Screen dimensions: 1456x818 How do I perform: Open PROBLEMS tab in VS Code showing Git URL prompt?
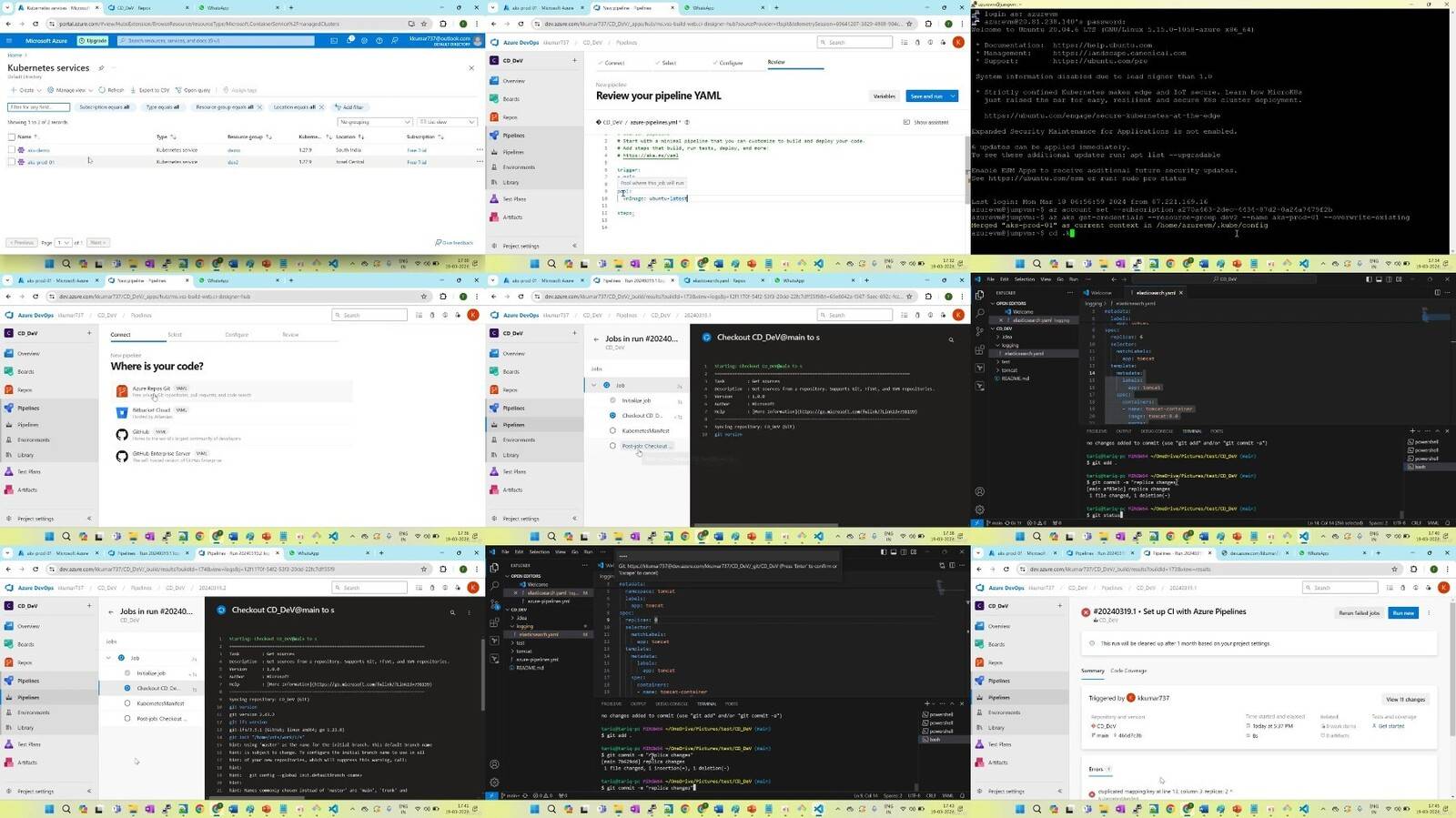tap(612, 703)
